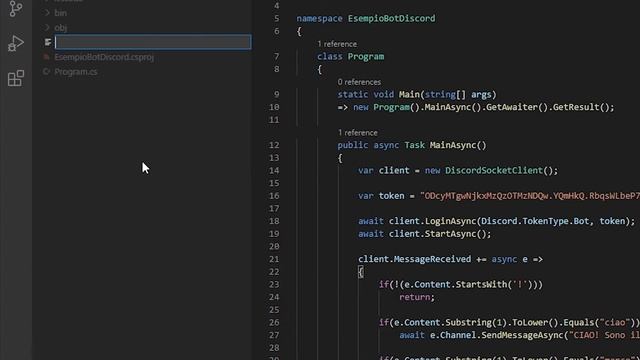Click the token string on line 16
The image size is (640, 360).
(530, 196)
